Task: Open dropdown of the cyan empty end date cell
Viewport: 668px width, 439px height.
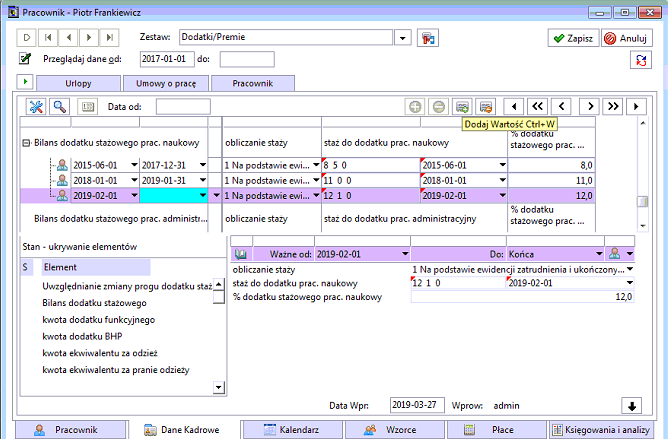Action: click(203, 196)
